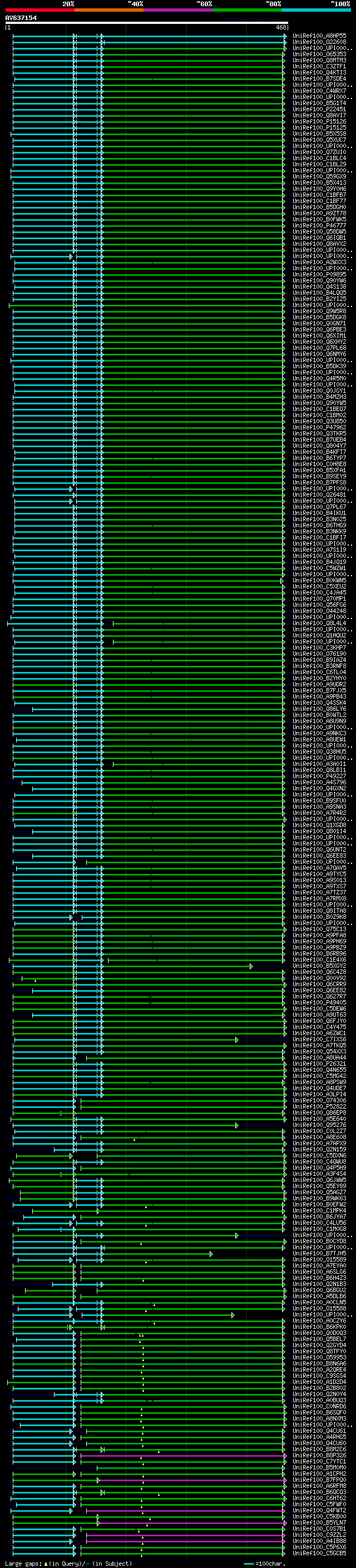
Task: Select hit UniRef100_C1BF77
Action: [x=319, y=201]
